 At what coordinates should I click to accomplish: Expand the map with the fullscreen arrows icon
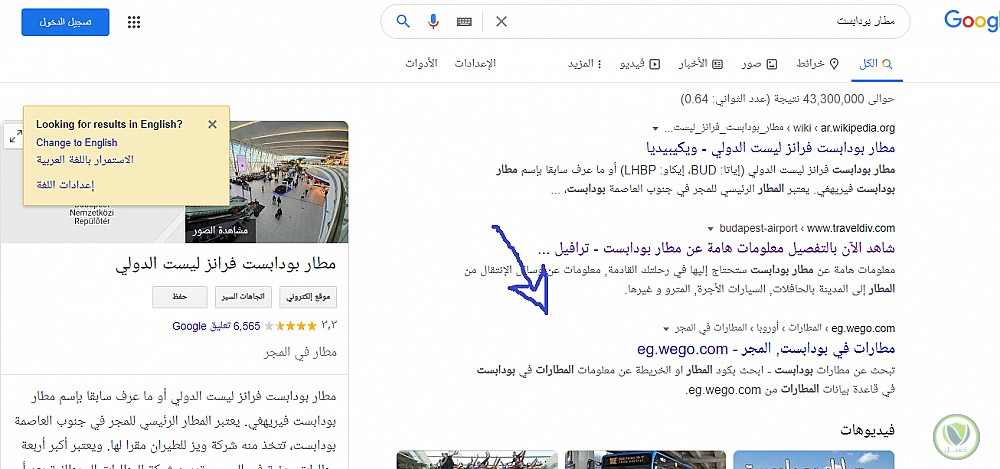(x=14, y=137)
